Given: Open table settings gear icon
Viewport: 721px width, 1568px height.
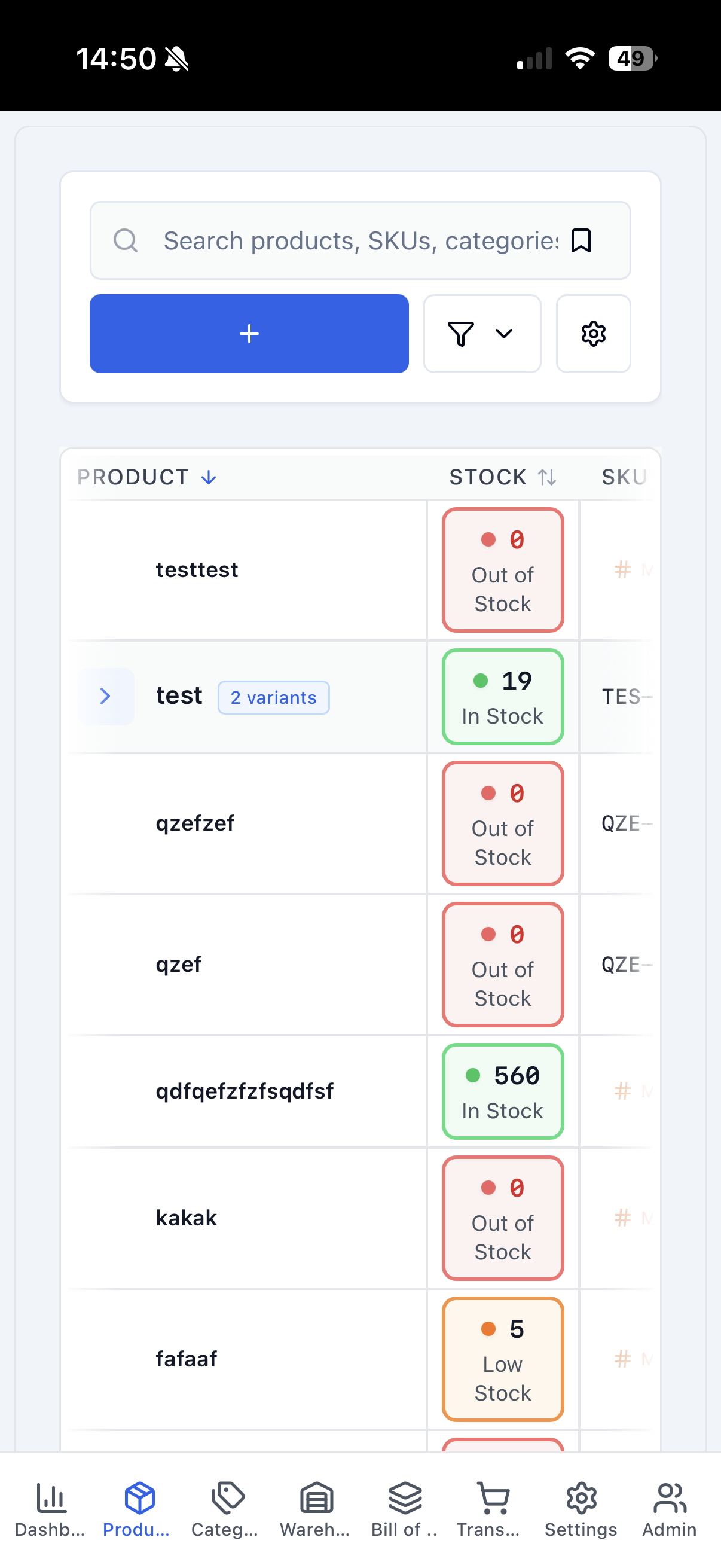Looking at the screenshot, I should click(x=593, y=334).
